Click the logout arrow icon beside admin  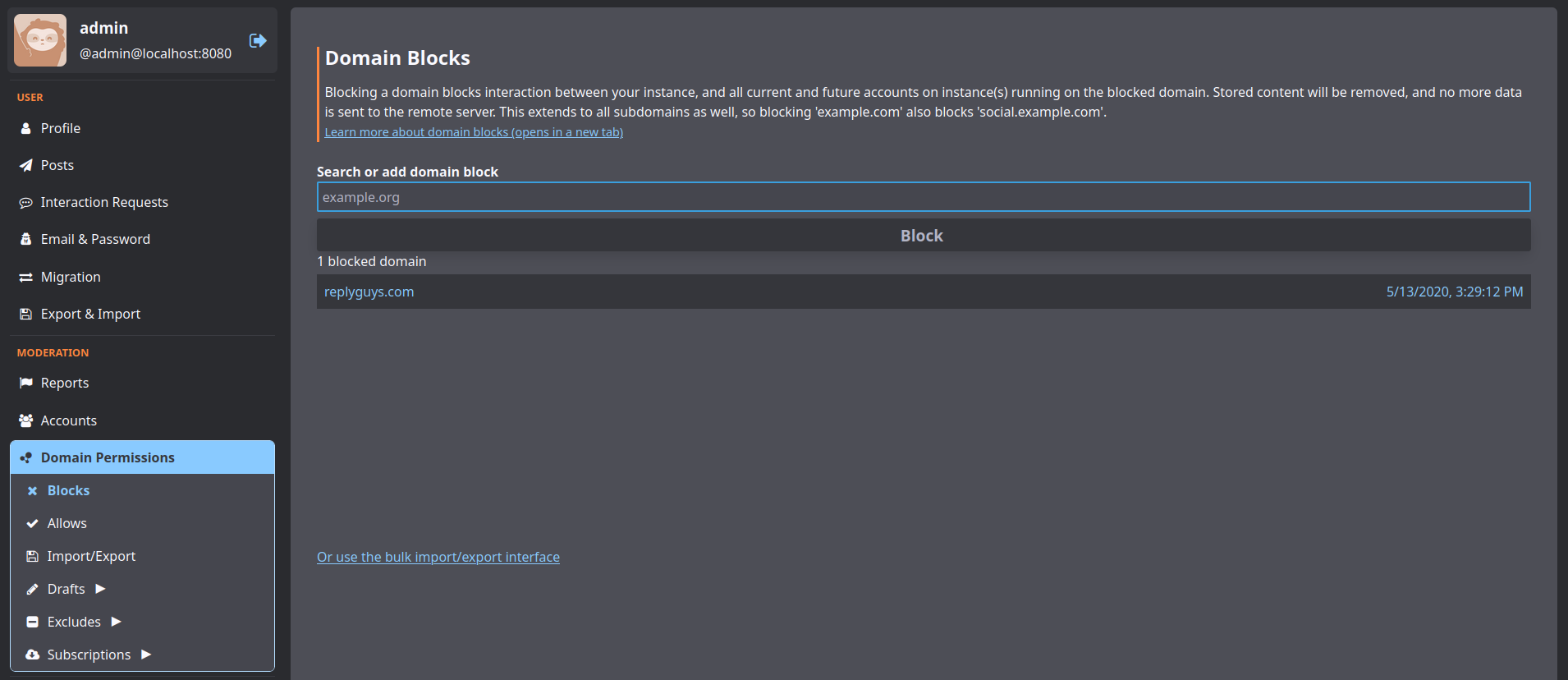tap(258, 40)
